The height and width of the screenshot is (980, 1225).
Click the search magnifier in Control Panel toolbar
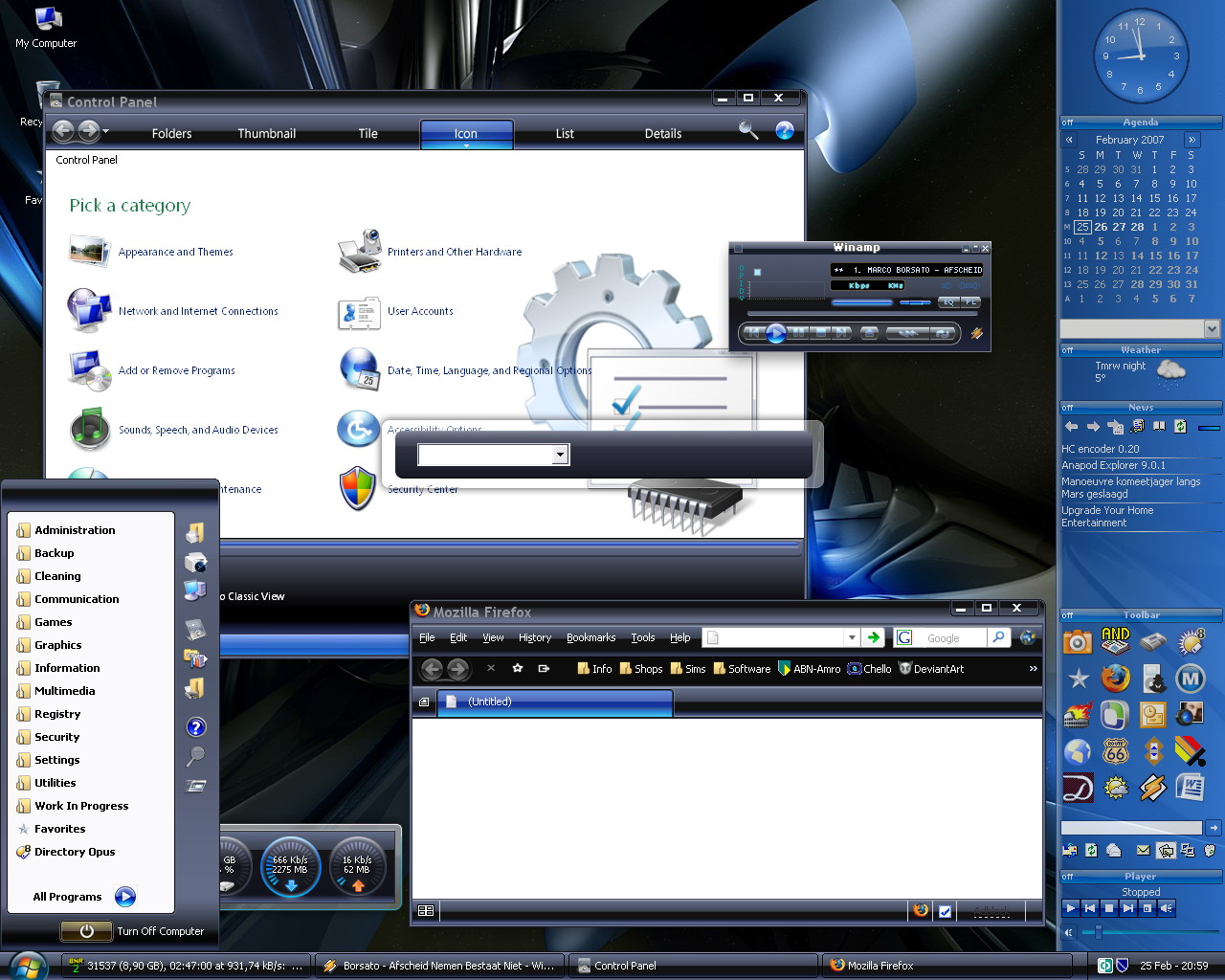(x=748, y=131)
